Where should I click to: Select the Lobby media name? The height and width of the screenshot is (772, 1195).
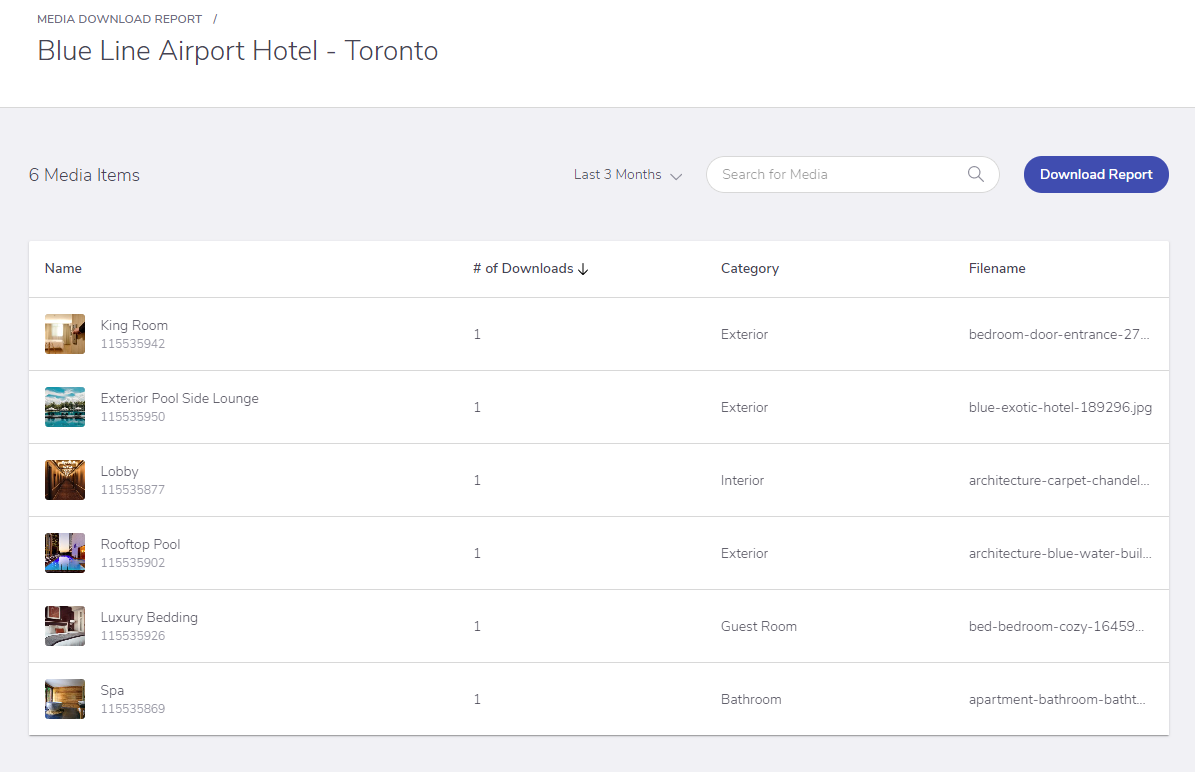pos(120,472)
